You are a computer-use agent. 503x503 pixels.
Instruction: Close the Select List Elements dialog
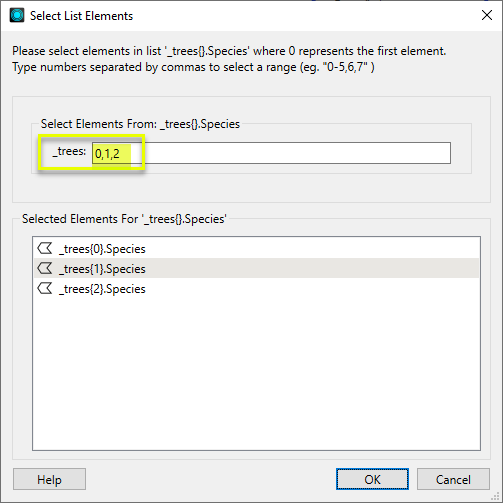(x=487, y=15)
